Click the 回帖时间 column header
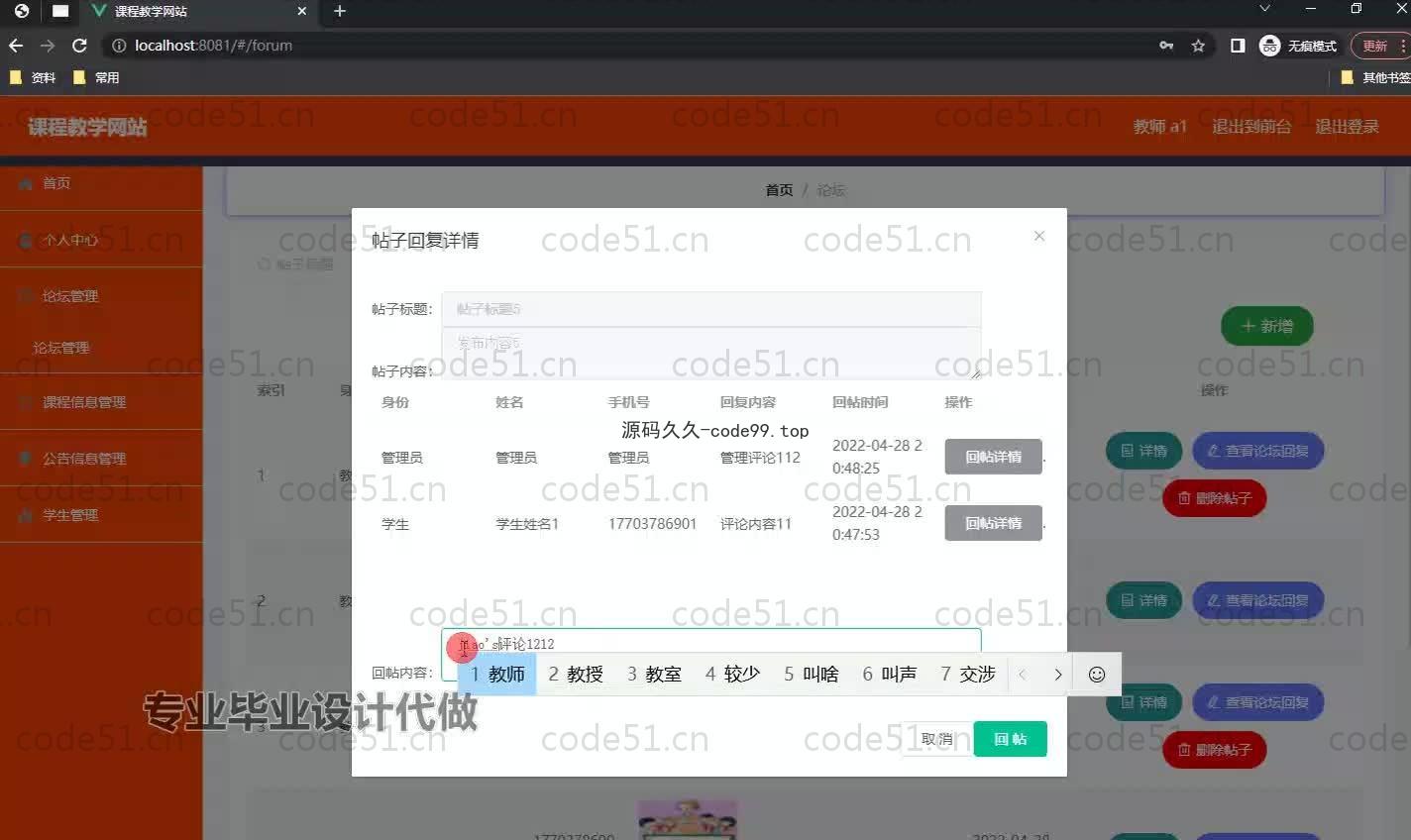Image resolution: width=1411 pixels, height=840 pixels. tap(860, 402)
